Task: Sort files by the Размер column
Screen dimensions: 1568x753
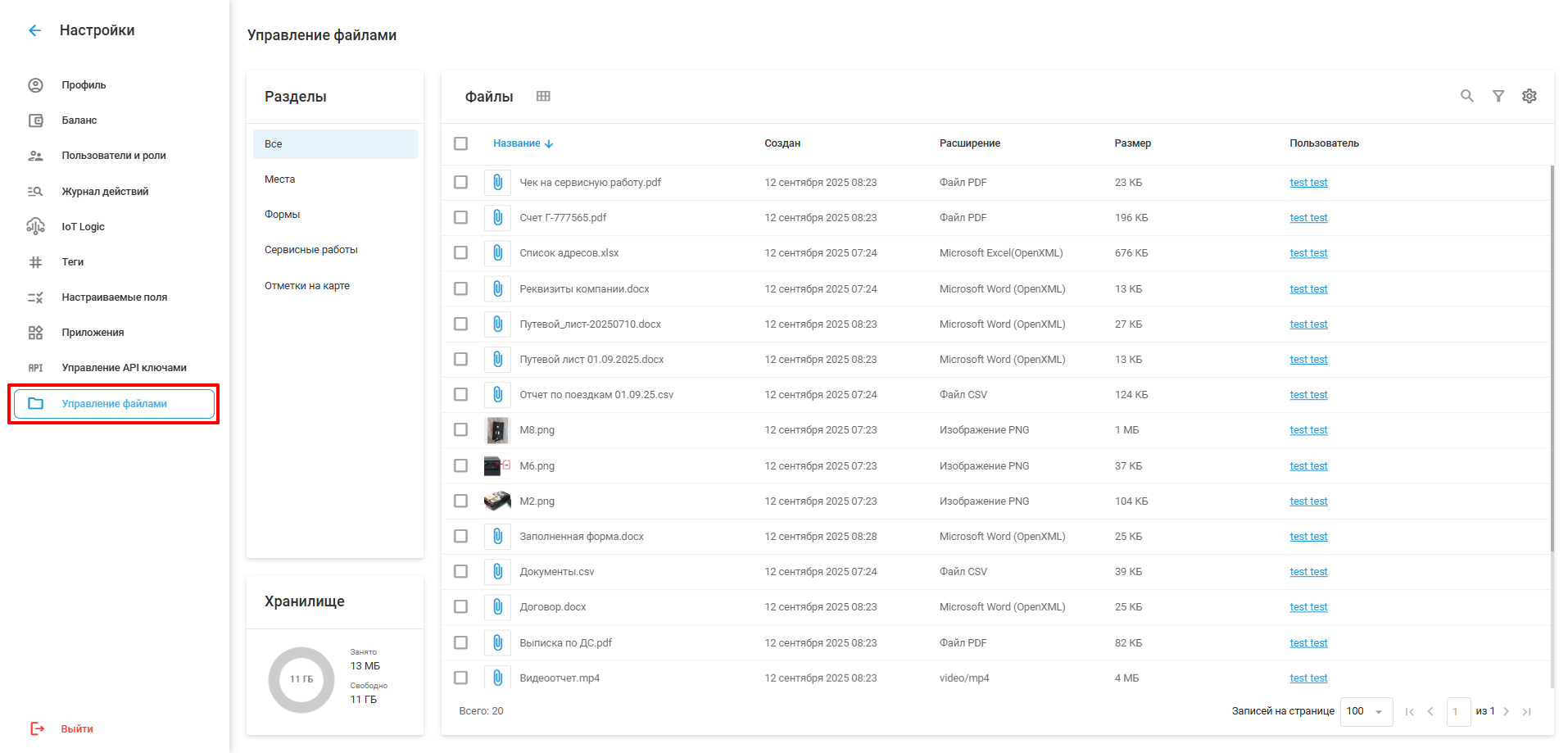Action: pyautogui.click(x=1132, y=143)
